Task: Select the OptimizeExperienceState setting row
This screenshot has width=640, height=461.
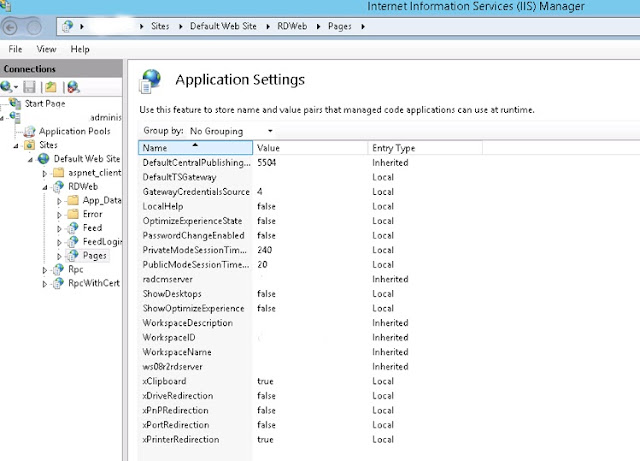Action: click(310, 221)
